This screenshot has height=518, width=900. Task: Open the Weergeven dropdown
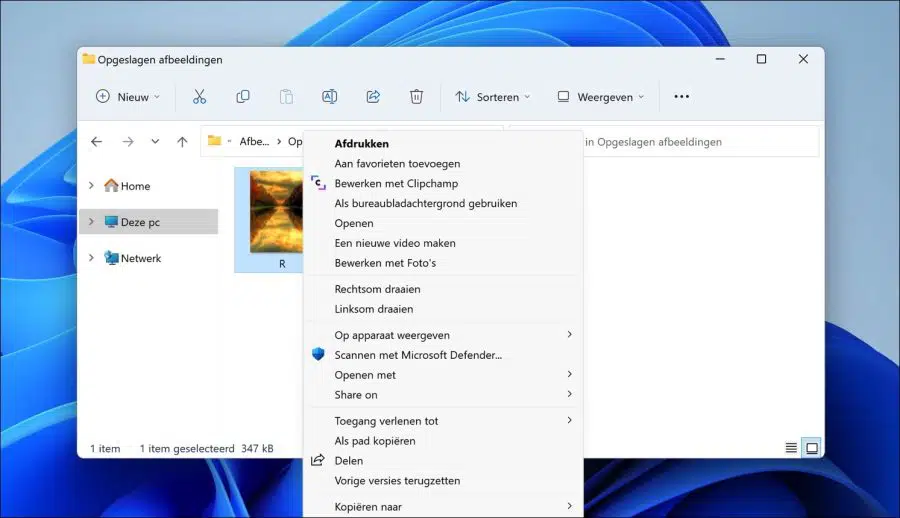[x=601, y=96]
